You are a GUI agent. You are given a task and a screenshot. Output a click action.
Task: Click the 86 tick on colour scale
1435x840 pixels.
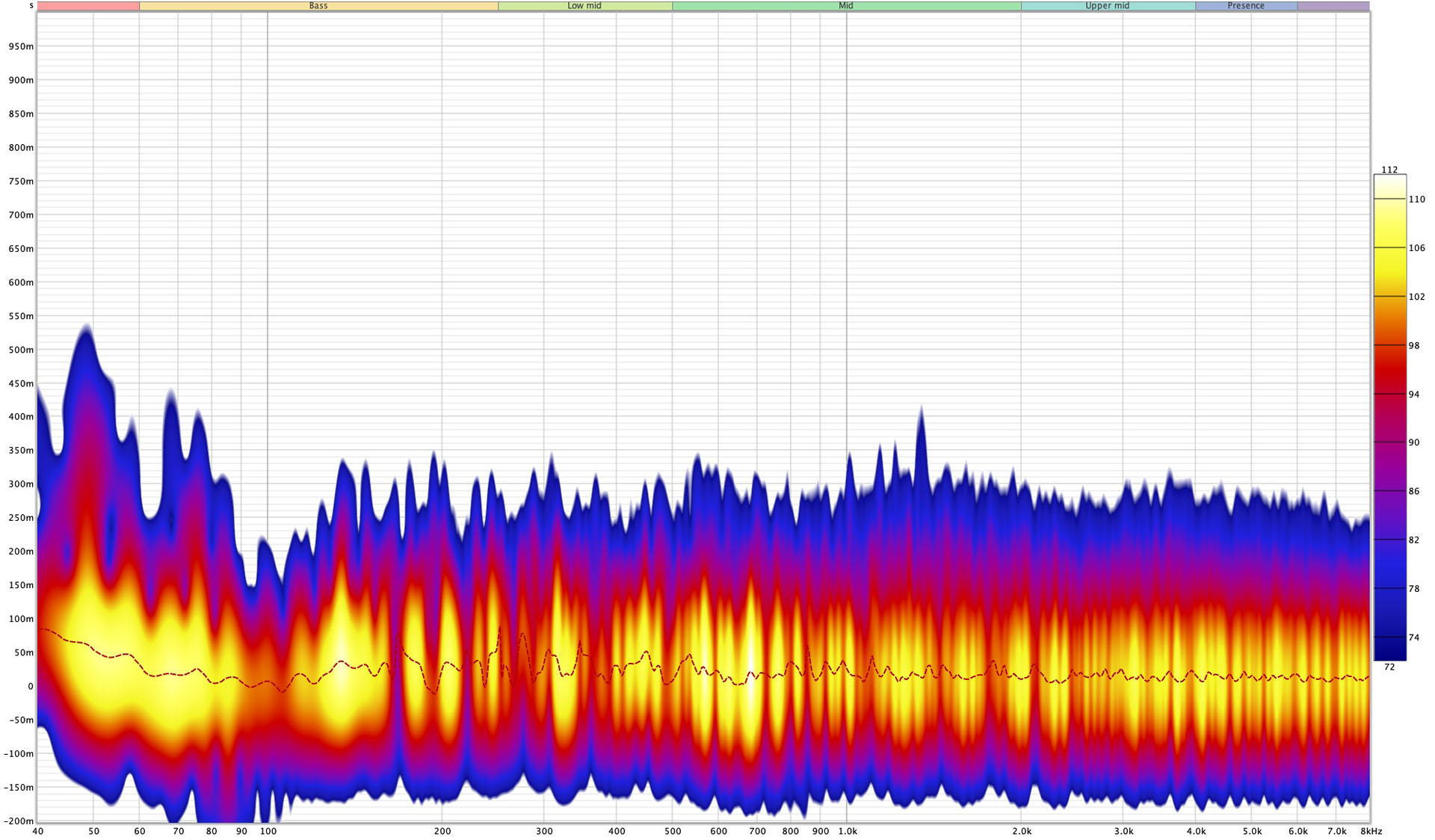1413,491
